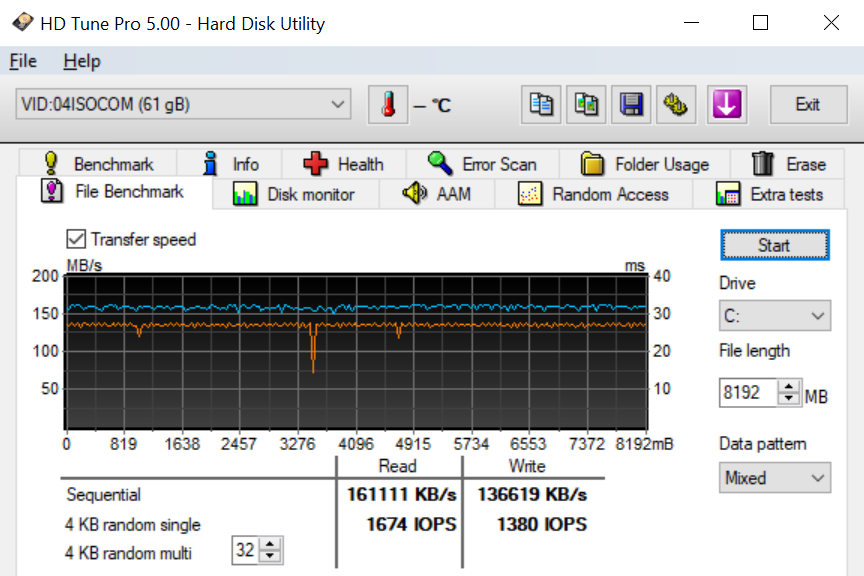Click the temperature thermometer icon
Viewport: 864px width, 576px height.
point(388,104)
